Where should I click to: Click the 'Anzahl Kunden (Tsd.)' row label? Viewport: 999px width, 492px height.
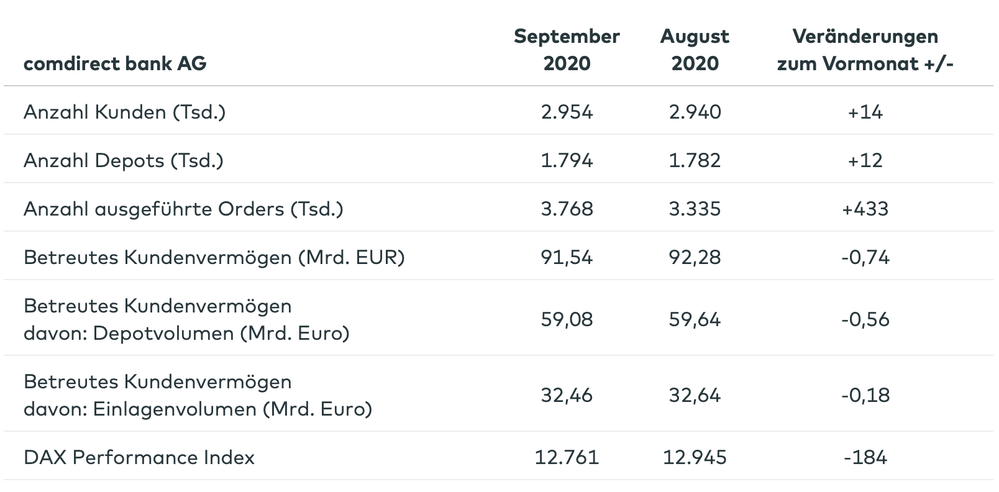coord(125,112)
